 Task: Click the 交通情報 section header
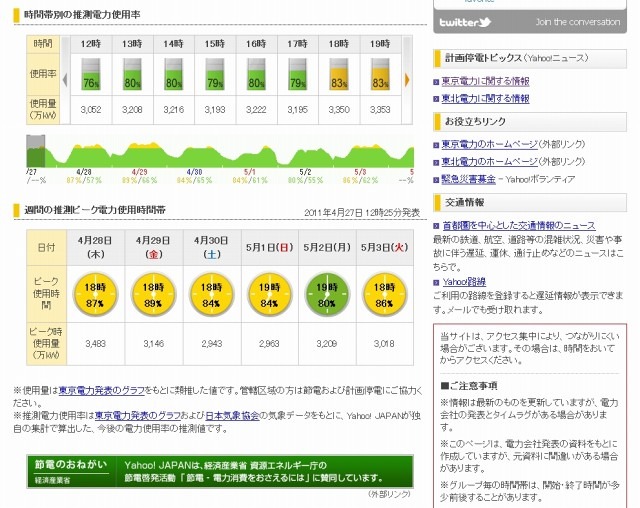(530, 202)
